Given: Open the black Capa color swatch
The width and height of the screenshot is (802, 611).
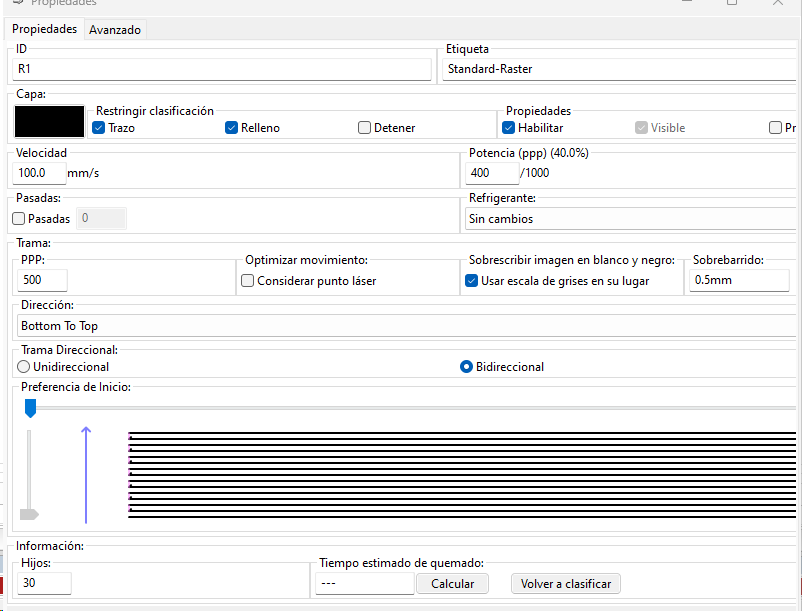Looking at the screenshot, I should (49, 121).
